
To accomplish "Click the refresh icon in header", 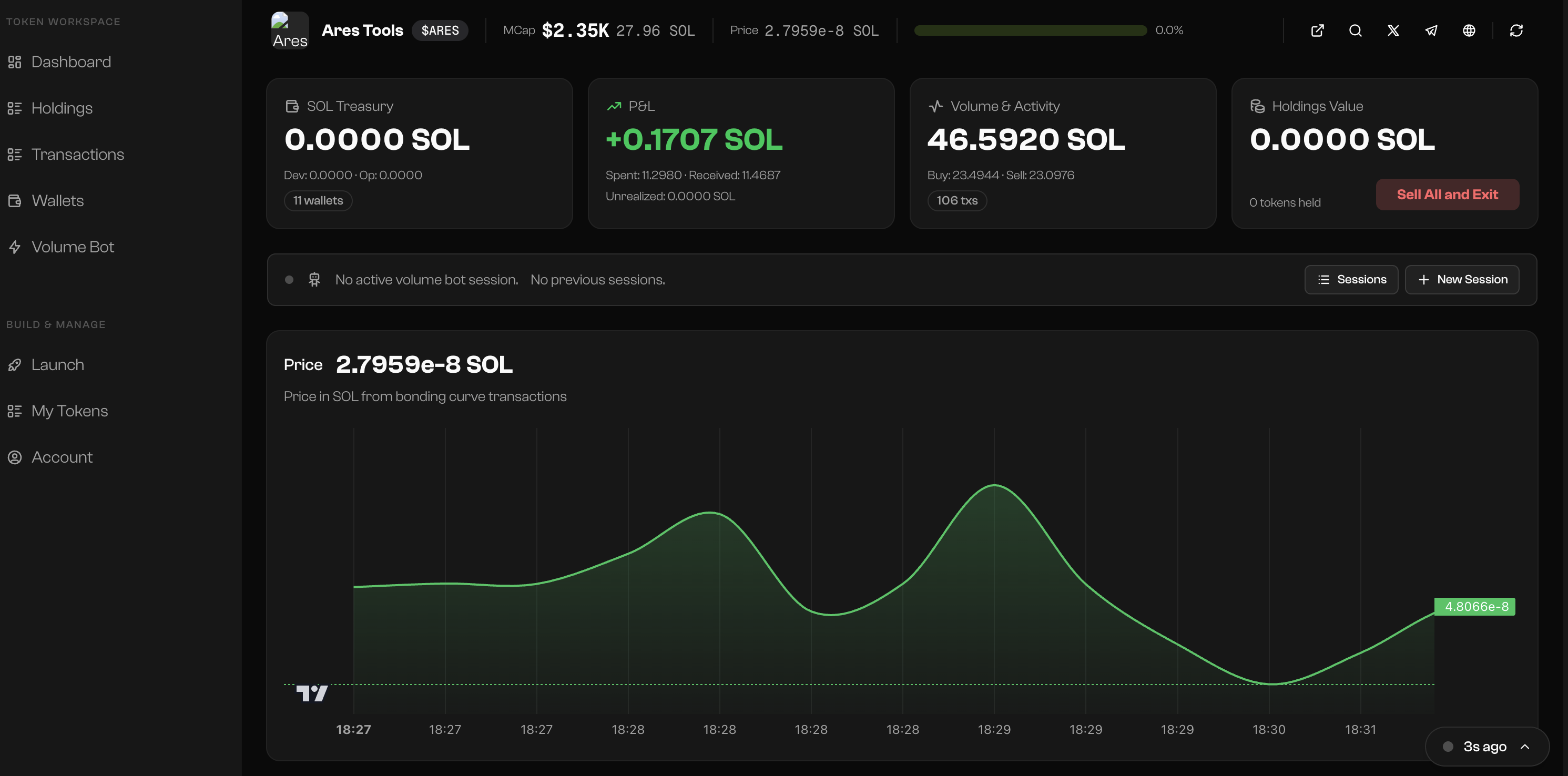I will [1516, 30].
